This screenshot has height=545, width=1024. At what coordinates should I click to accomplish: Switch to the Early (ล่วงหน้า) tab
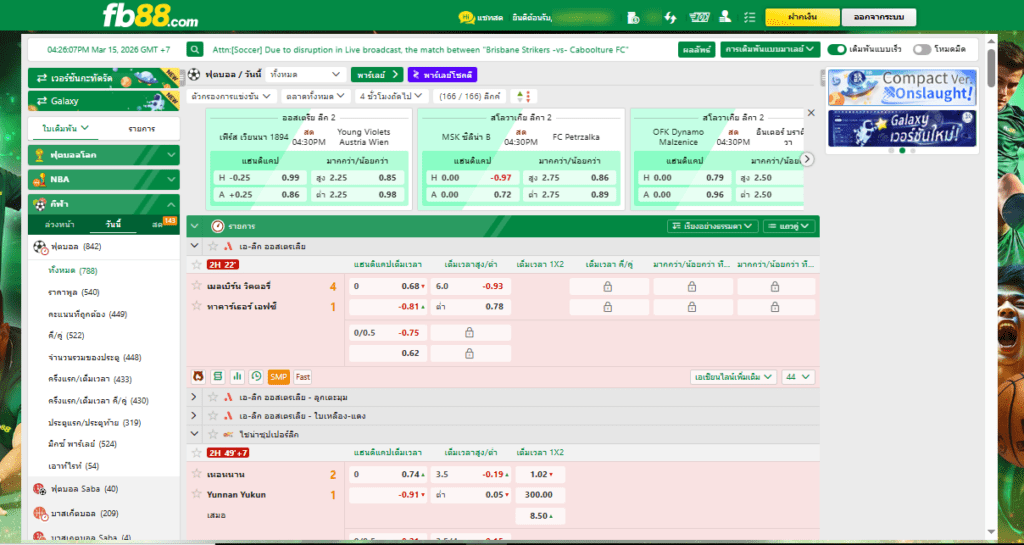click(59, 225)
